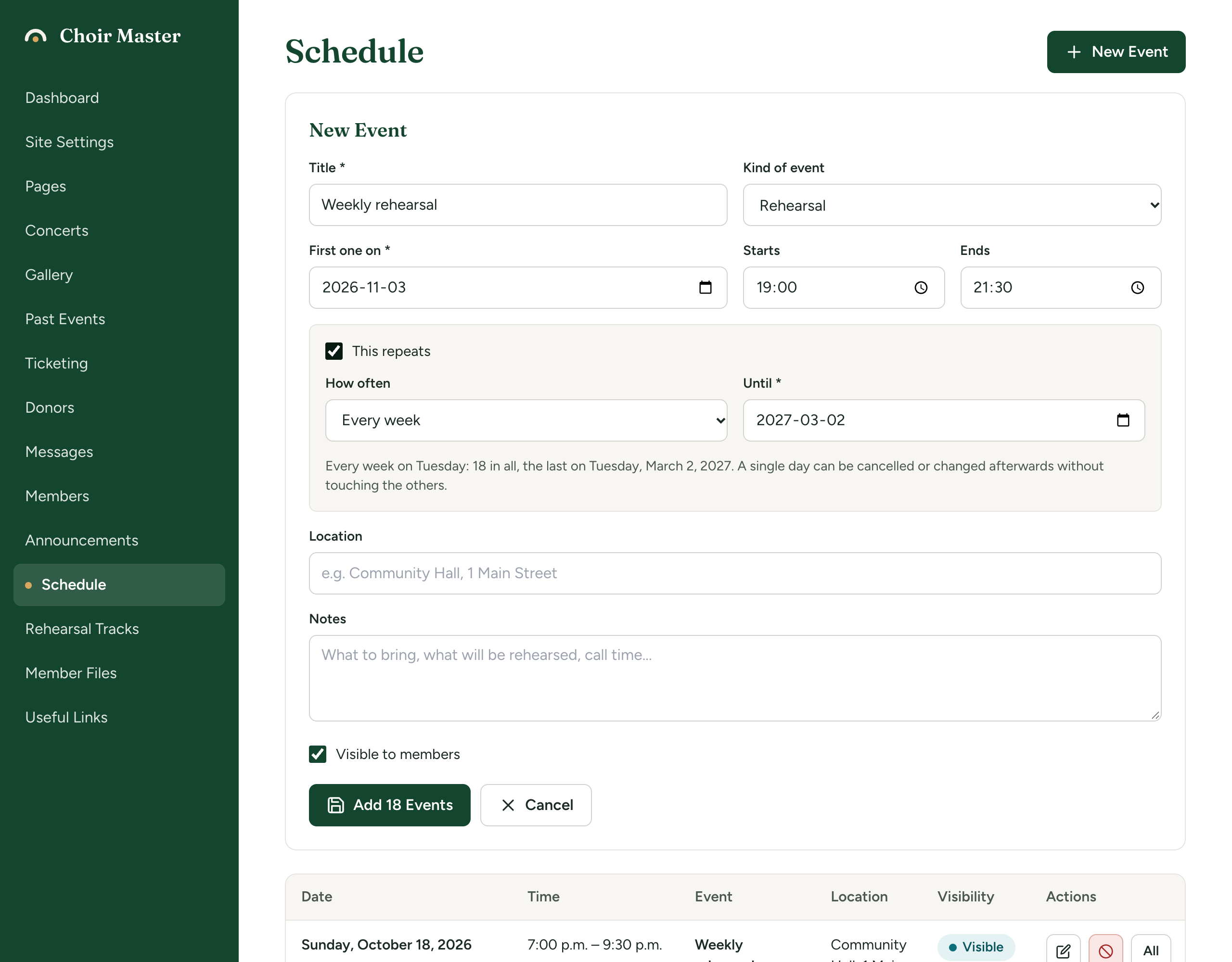Open calendar picker for First one on date
Viewport: 1232px width, 962px height.
click(x=705, y=288)
